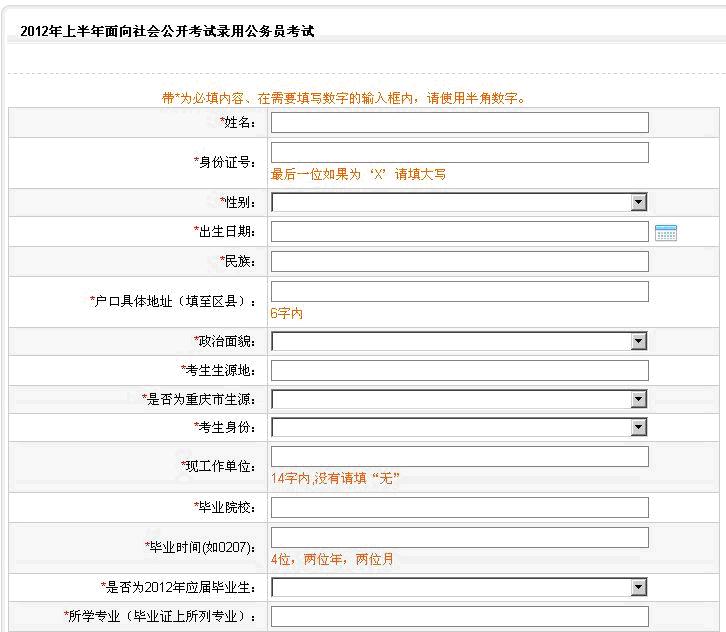Expand the 是否为2012年应届毕业生 dropdown
The height and width of the screenshot is (632, 726).
point(638,587)
